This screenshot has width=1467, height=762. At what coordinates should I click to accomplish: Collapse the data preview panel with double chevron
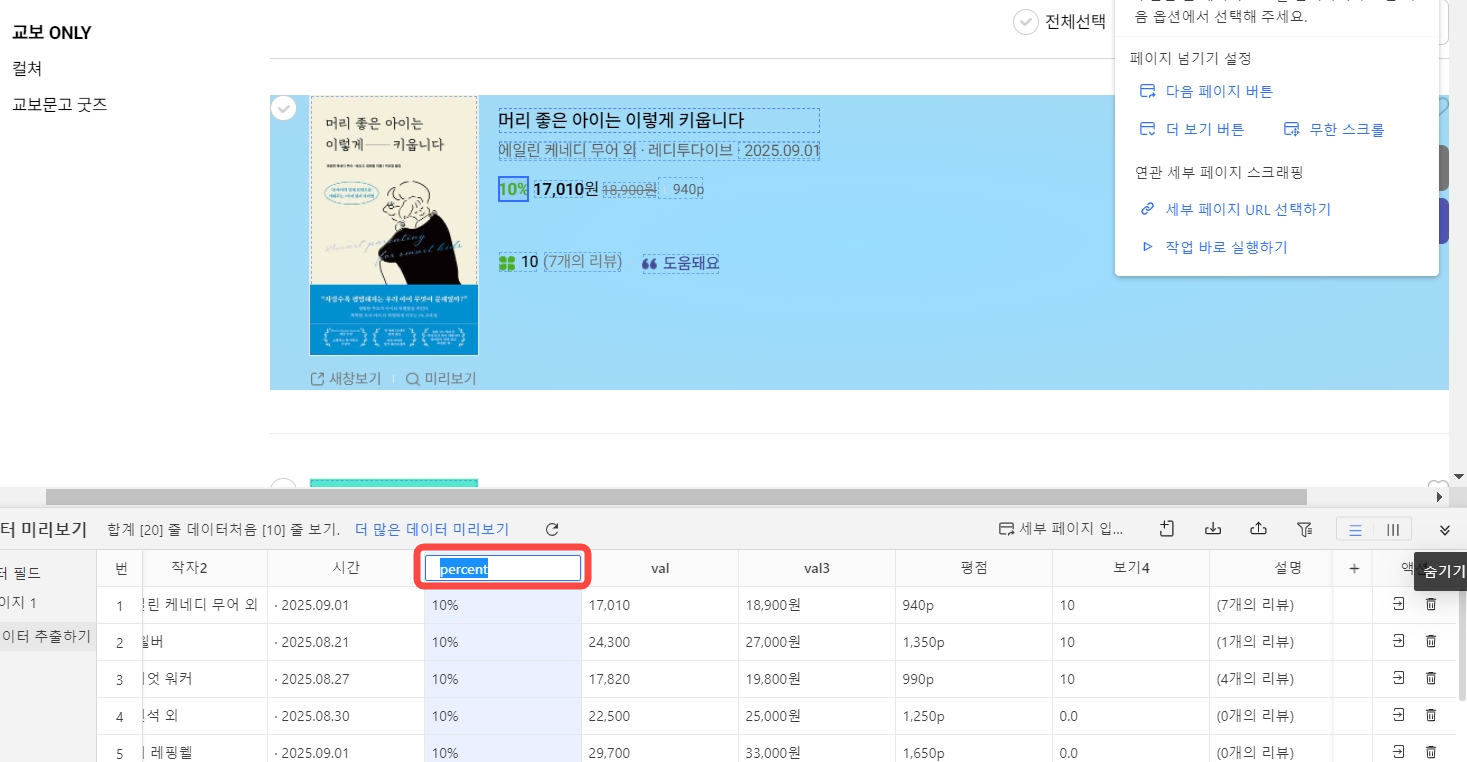[1444, 530]
